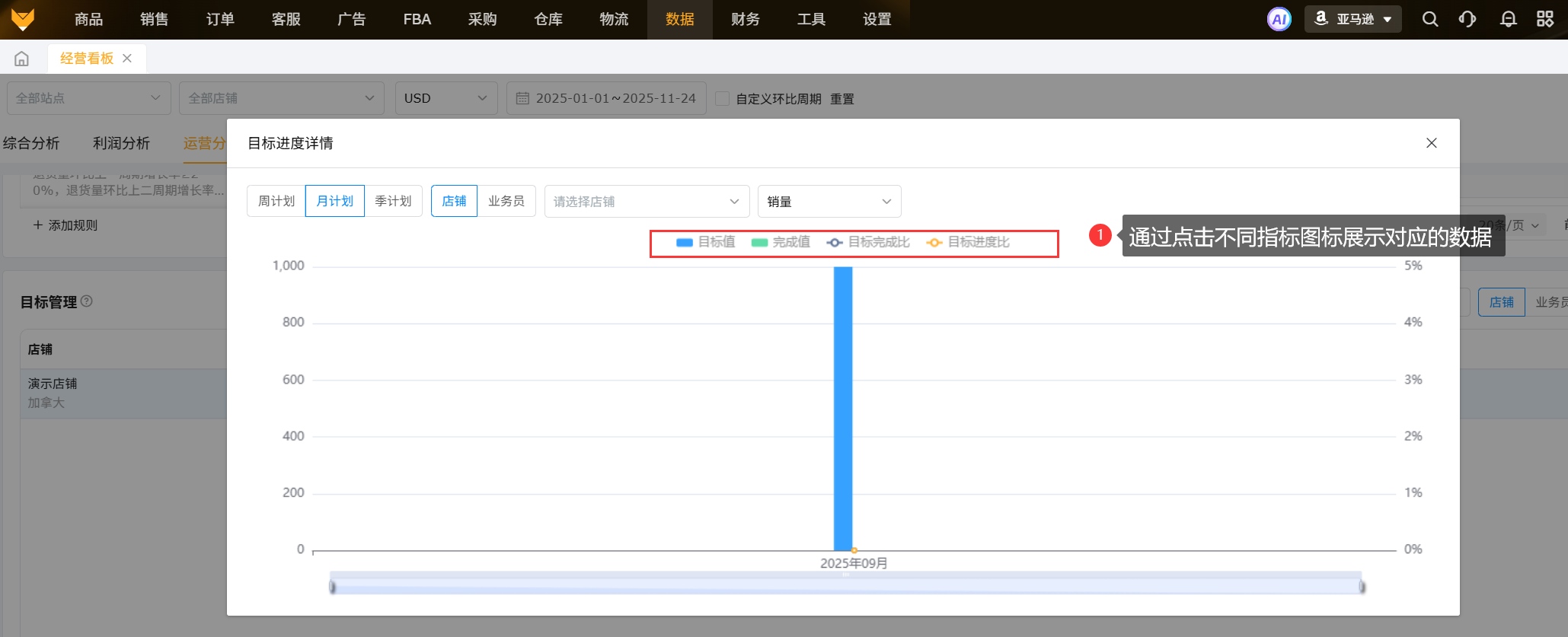Screen dimensions: 1568x637
Task: Switch to 店铺 view in dialog
Action: tap(454, 201)
